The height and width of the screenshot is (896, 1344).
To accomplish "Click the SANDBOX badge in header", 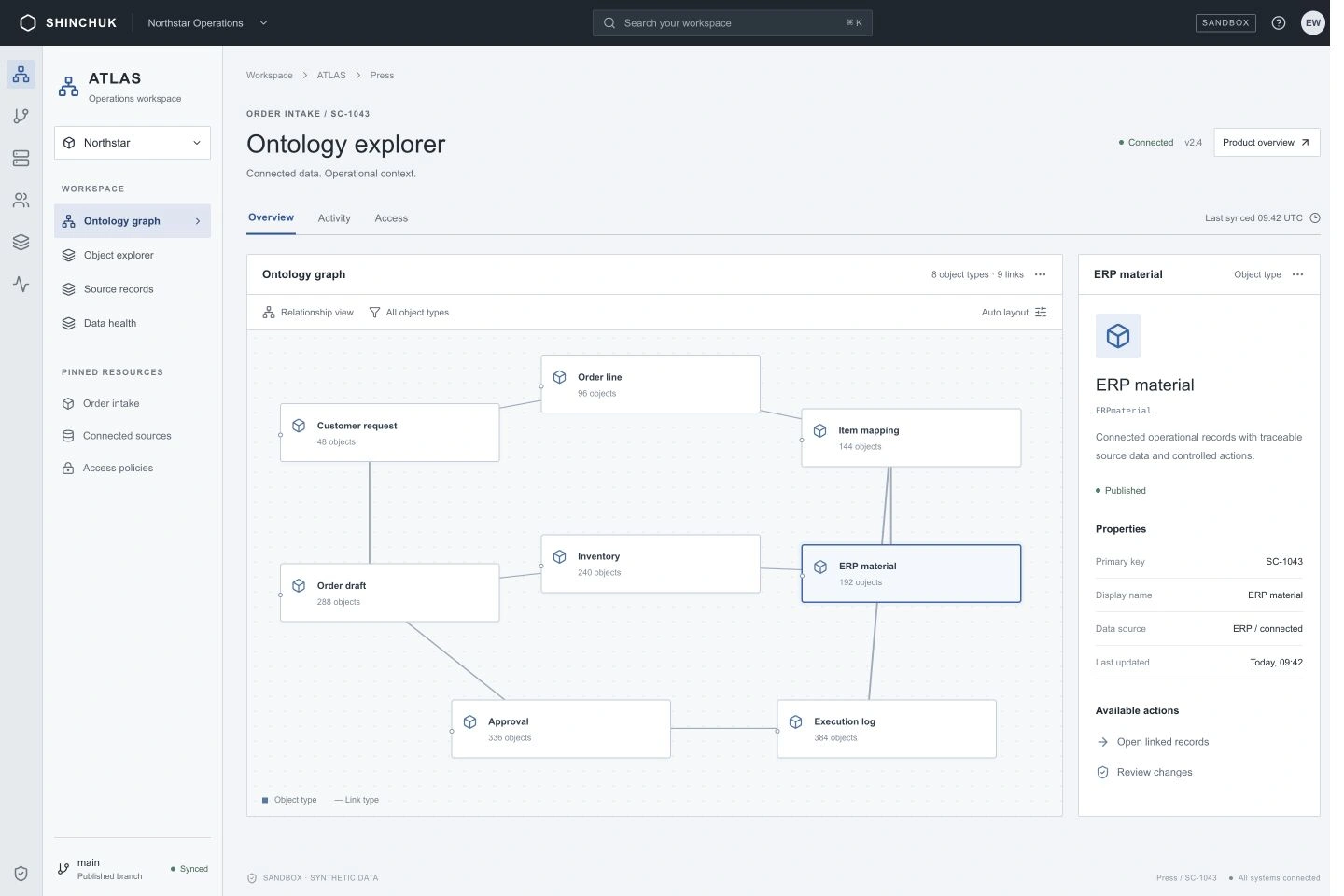I will 1225,22.
